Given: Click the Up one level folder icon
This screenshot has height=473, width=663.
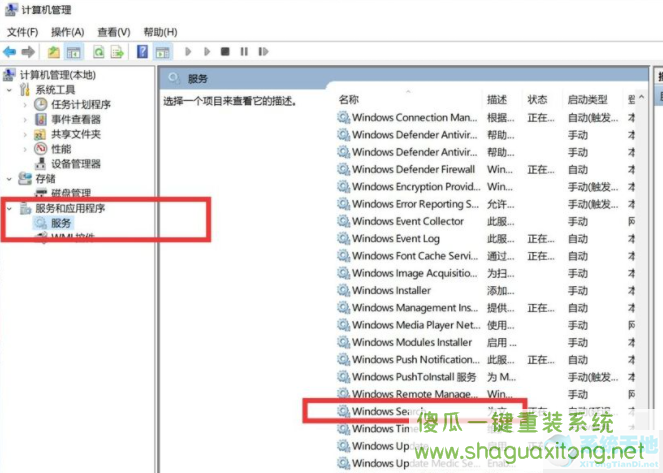Looking at the screenshot, I should pos(54,52).
